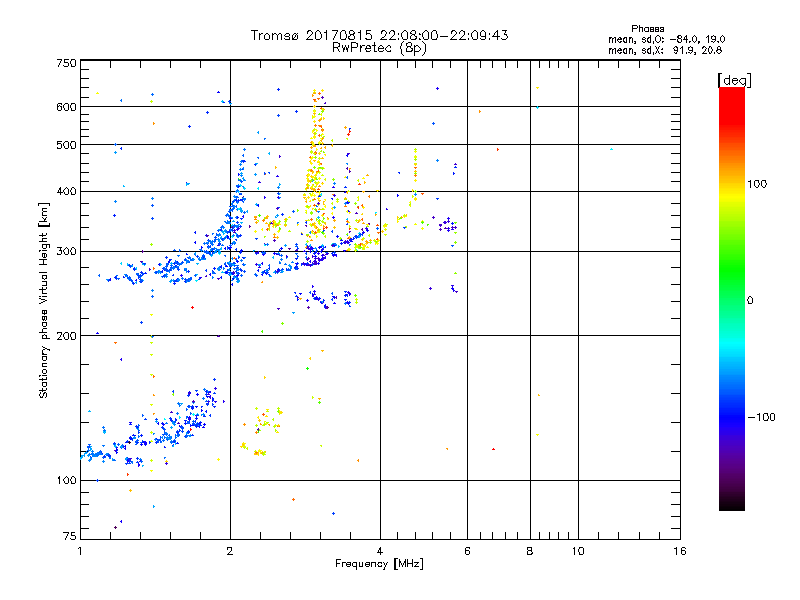800x600 pixels.
Task: Click the y-axis tick label '500'
Action: pyautogui.click(x=67, y=145)
